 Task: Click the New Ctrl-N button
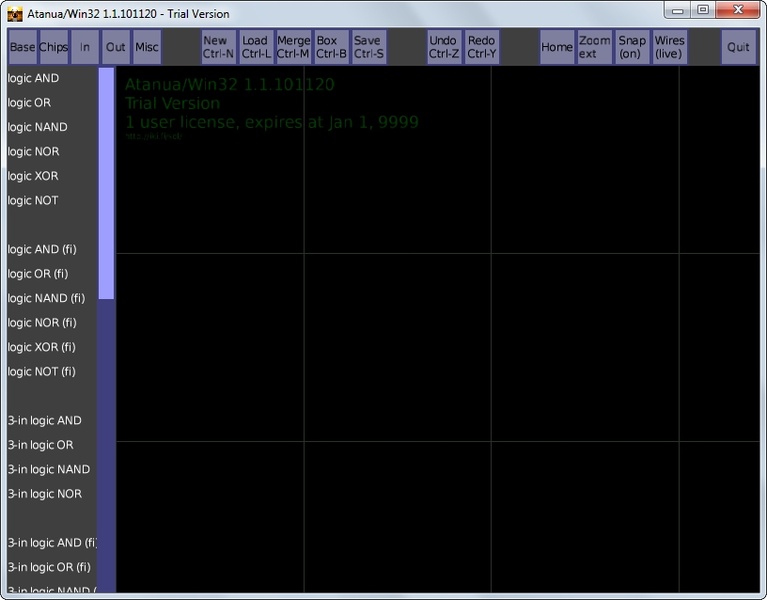coord(219,47)
